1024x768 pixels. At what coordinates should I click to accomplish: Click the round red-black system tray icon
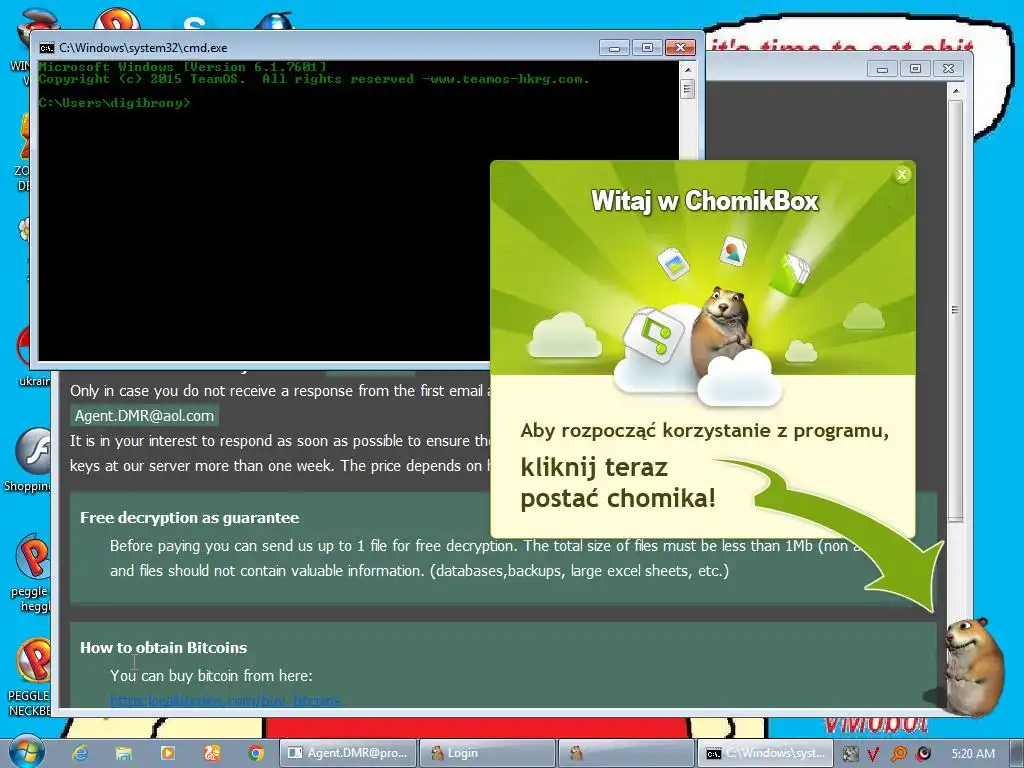tap(923, 754)
